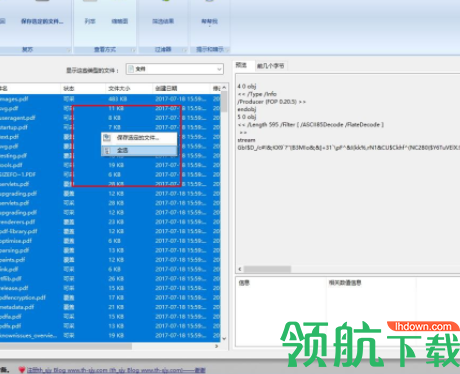This screenshot has height=374, width=460.
Task: Select the parsing.pdf row
Action: tap(110, 250)
